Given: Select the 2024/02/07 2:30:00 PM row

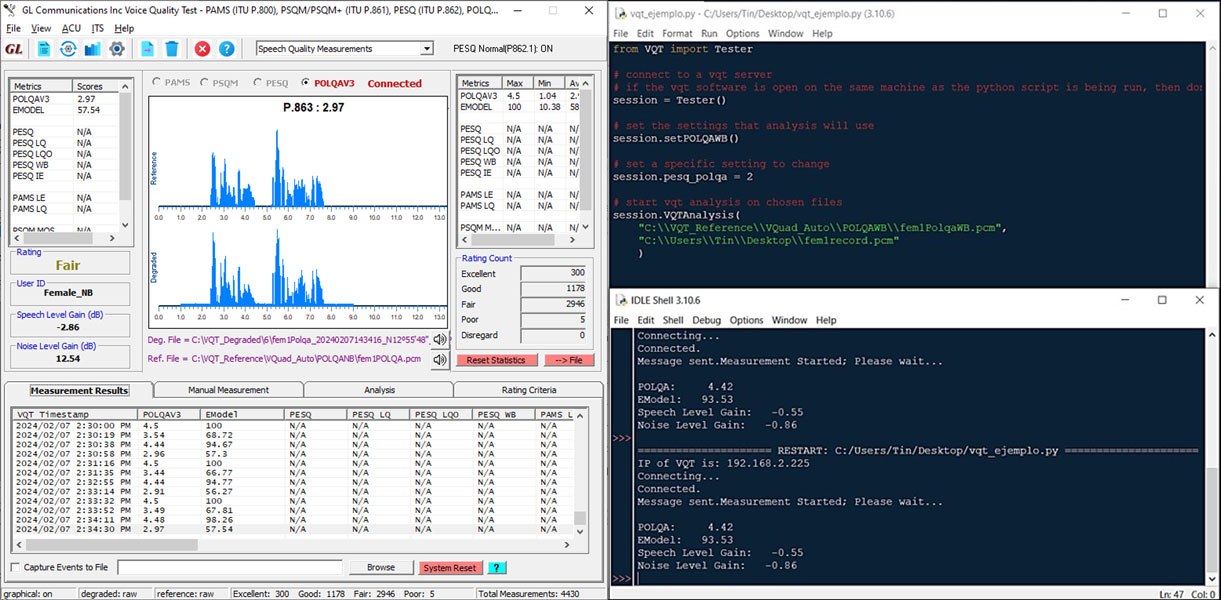Looking at the screenshot, I should [293, 425].
